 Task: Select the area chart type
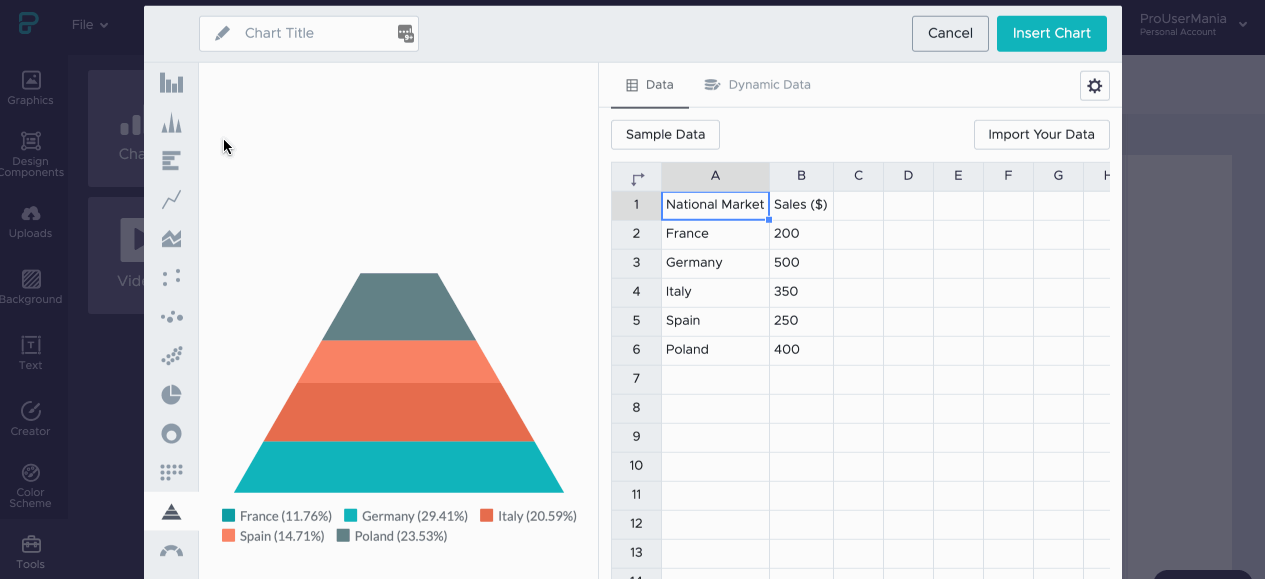171,239
